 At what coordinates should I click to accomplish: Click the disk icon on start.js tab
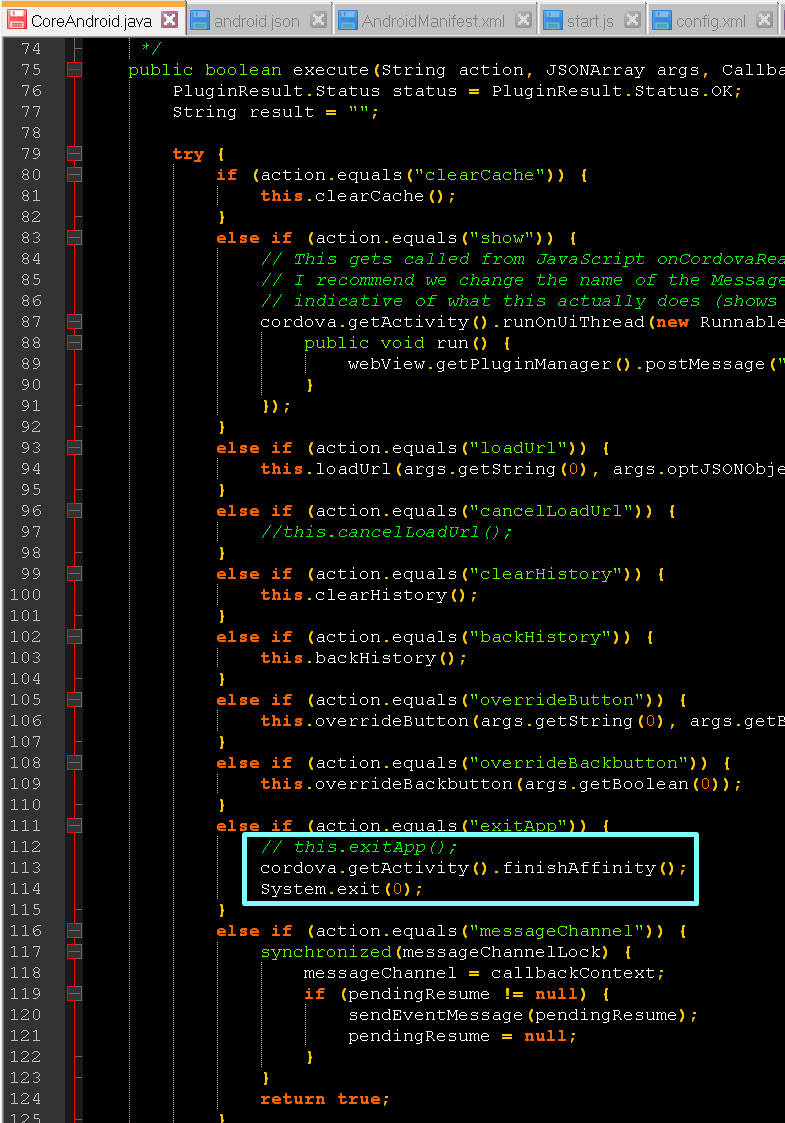(552, 20)
